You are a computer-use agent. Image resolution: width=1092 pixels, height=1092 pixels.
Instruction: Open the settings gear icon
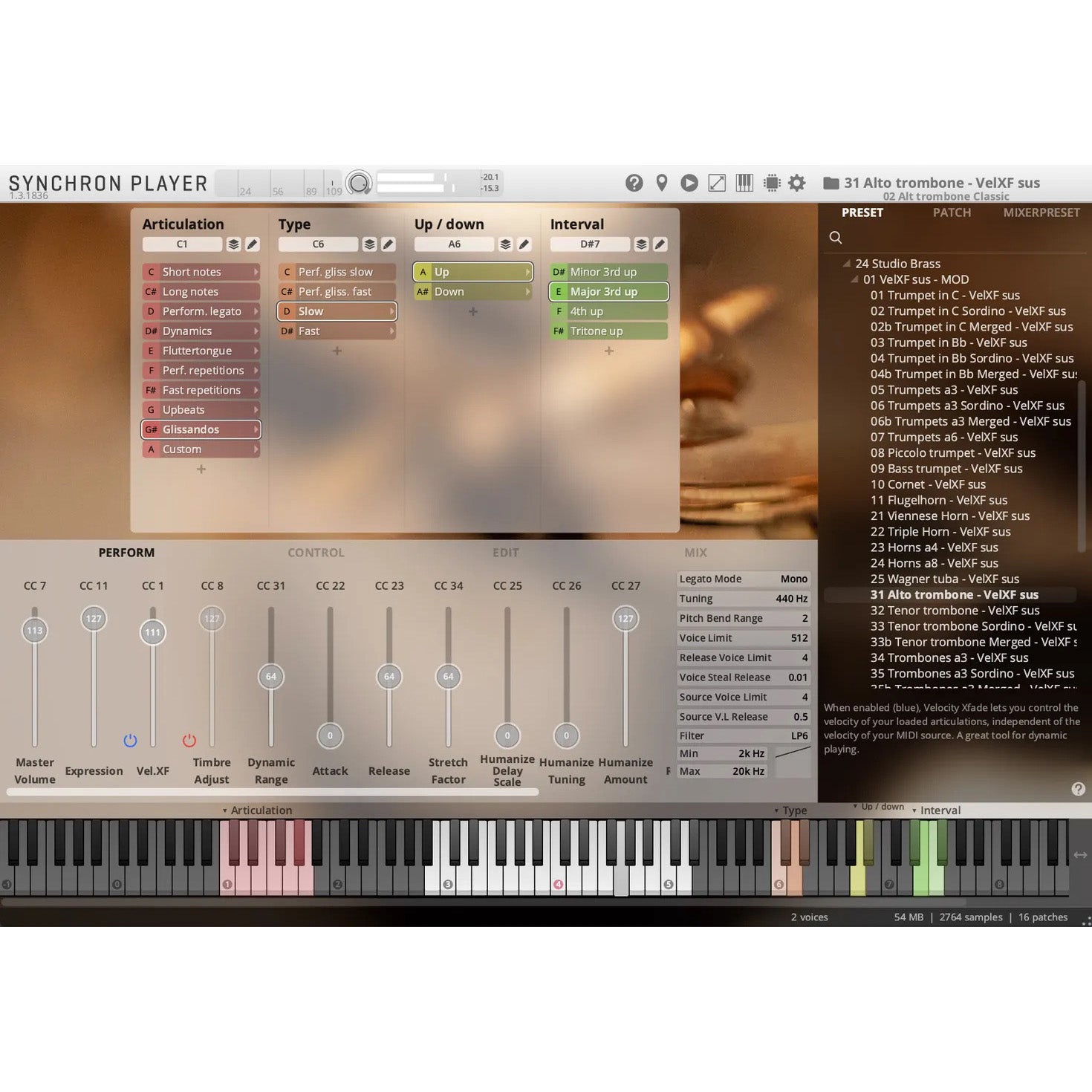coord(797,183)
